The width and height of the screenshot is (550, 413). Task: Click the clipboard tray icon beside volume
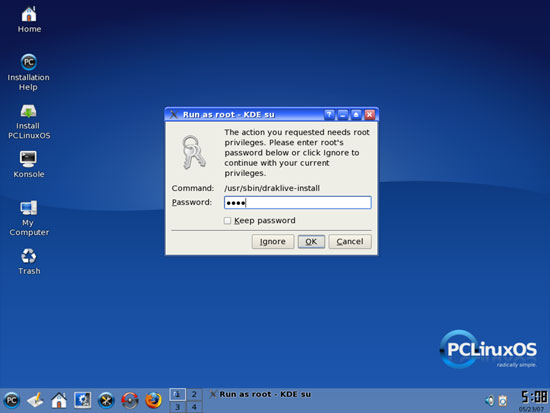click(503, 400)
